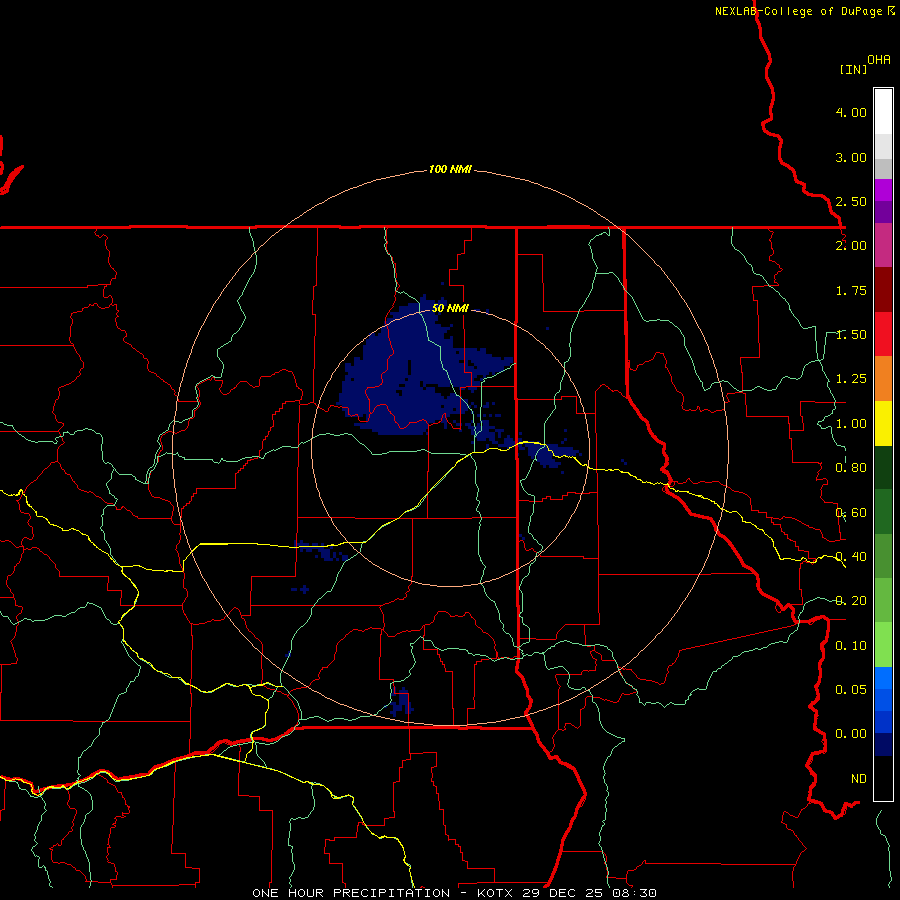Click the 0.80 legend value
The image size is (900, 900).
(851, 468)
